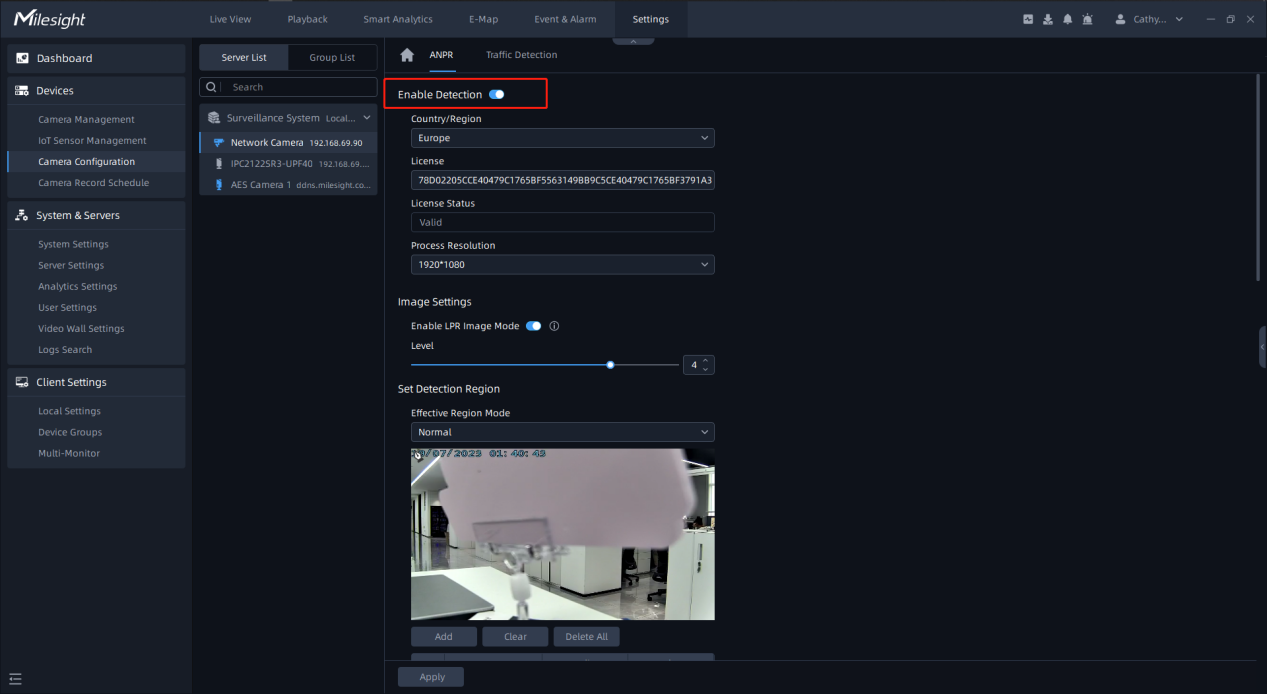Click the Apply button

[x=431, y=677]
